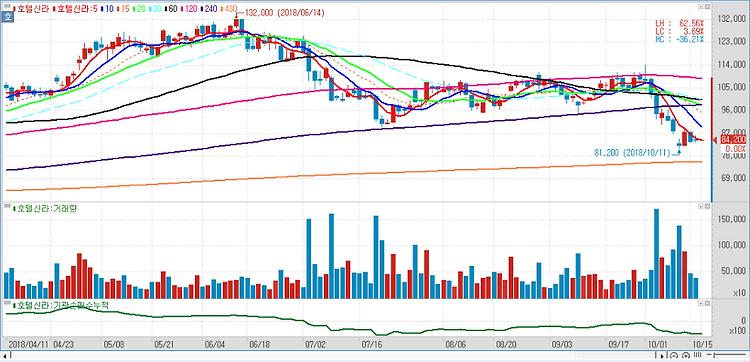Select the cyan 33-day moving average legend
The width and height of the screenshot is (750, 362).
(x=155, y=9)
